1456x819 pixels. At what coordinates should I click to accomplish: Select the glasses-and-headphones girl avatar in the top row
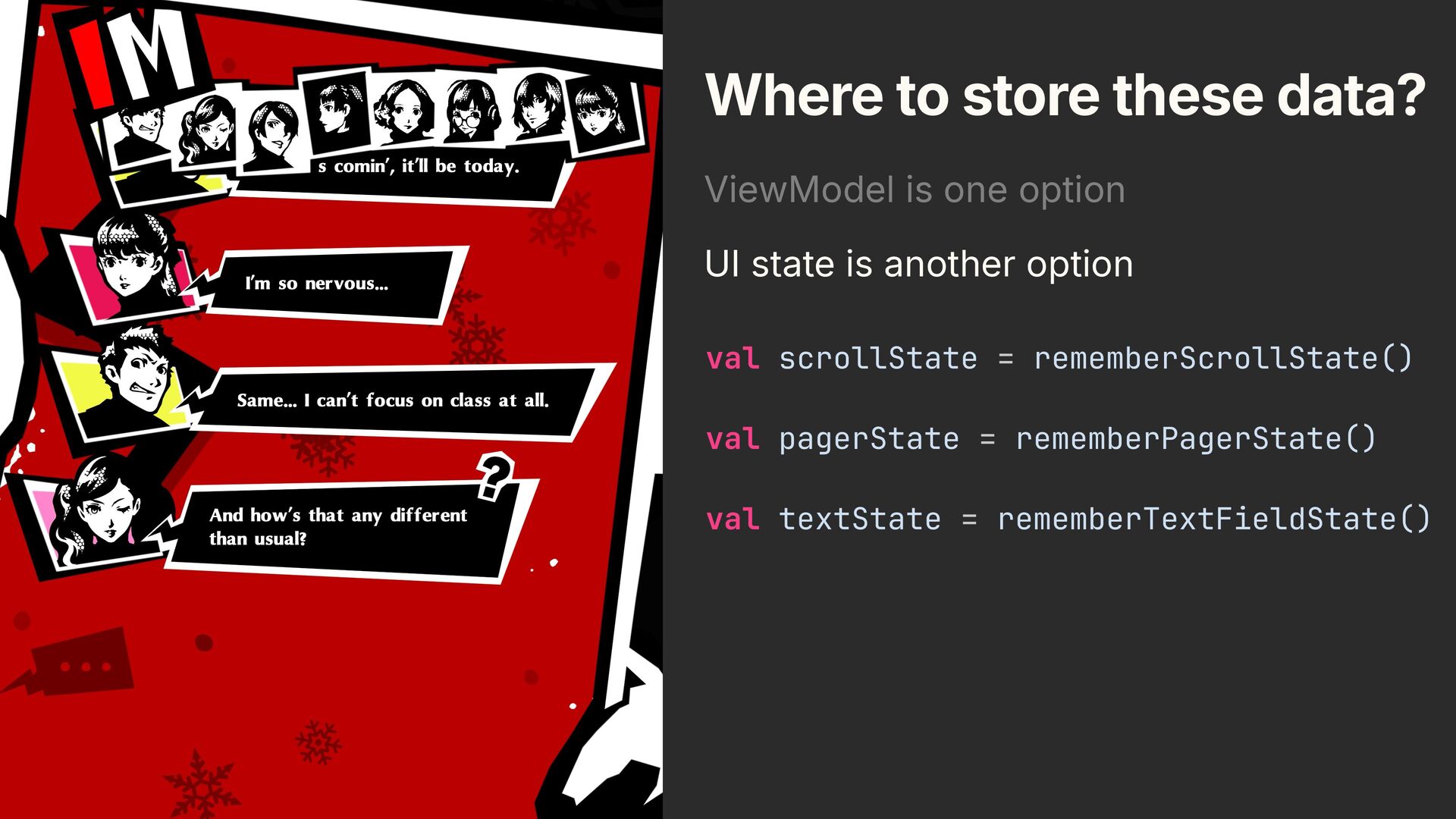[472, 112]
